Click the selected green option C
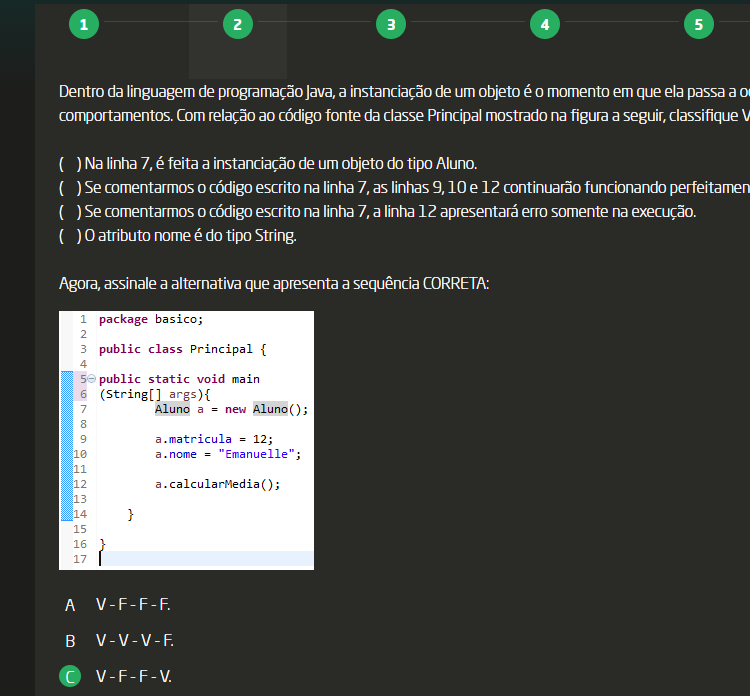750x696 pixels. click(x=70, y=677)
